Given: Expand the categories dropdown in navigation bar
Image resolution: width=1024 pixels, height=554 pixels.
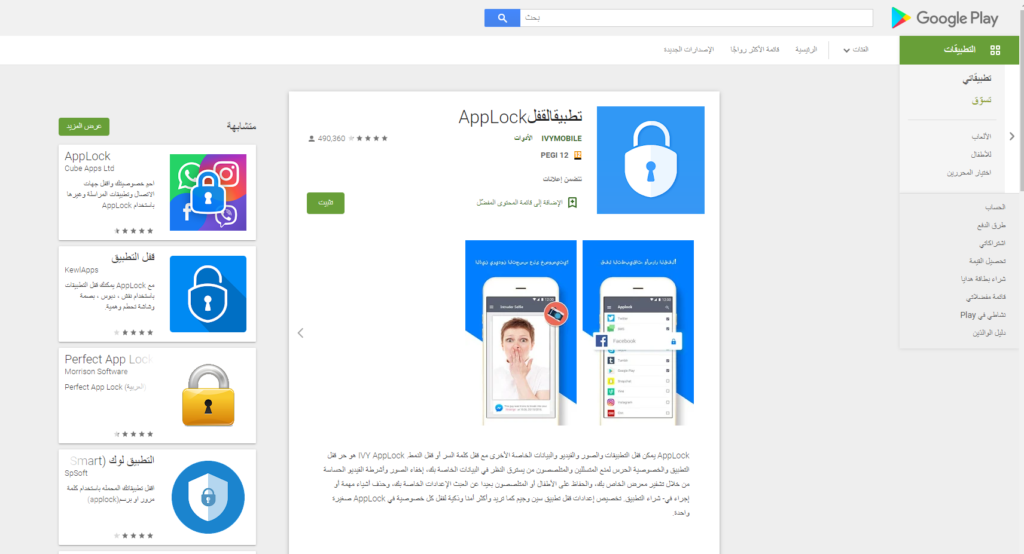Looking at the screenshot, I should point(856,50).
